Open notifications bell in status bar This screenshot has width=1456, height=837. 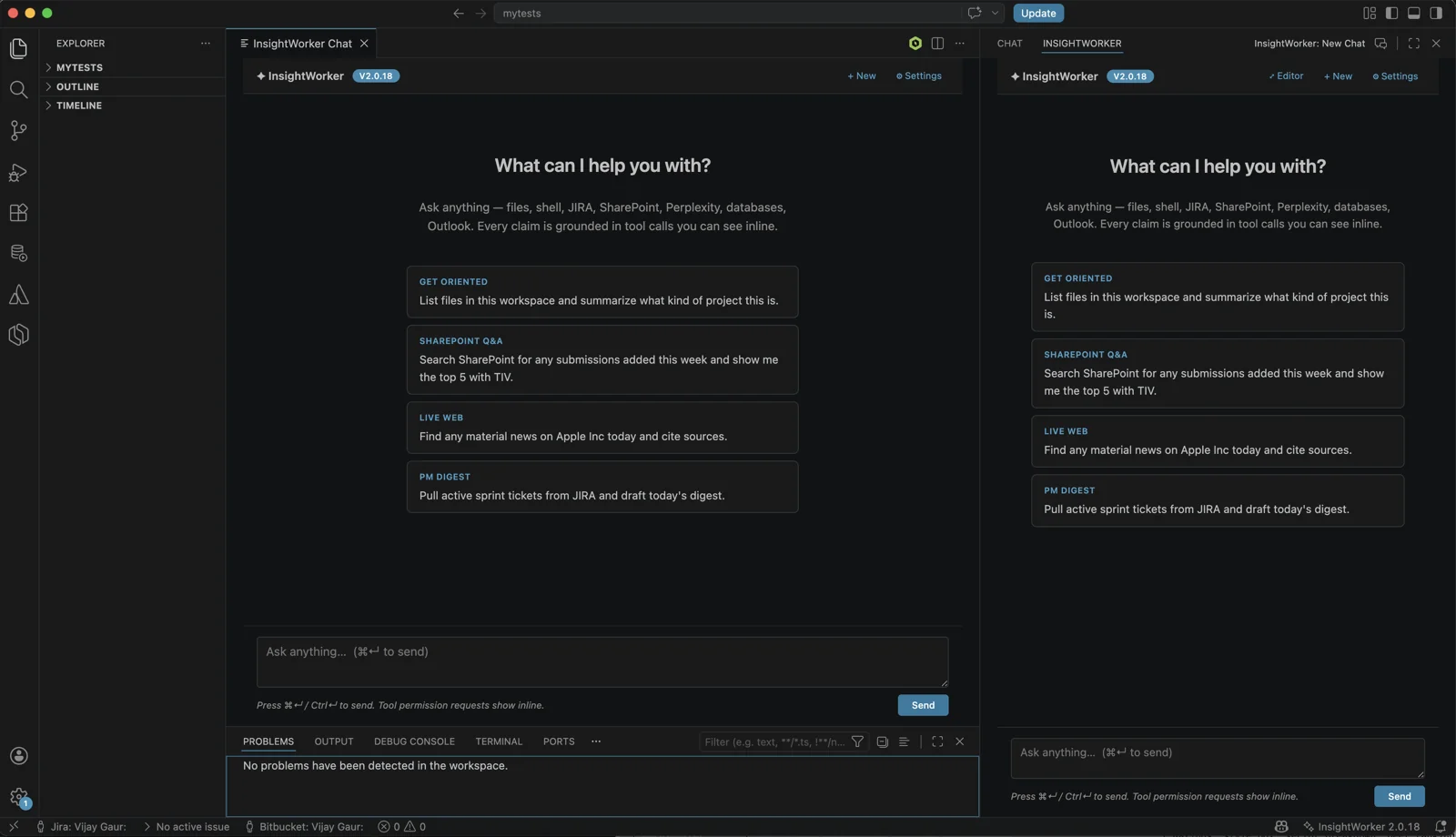[1441, 827]
